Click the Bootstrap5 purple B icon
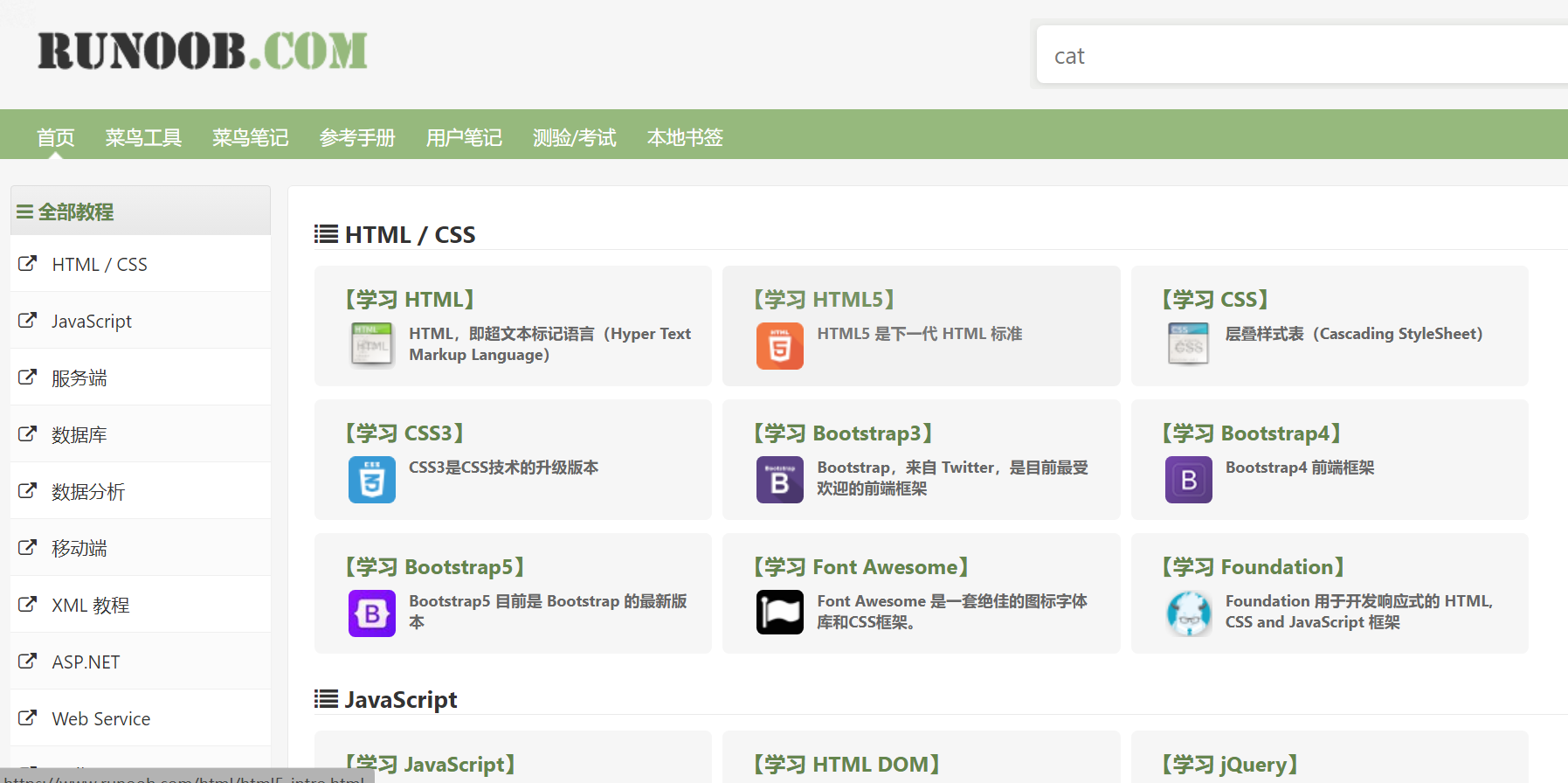The width and height of the screenshot is (1568, 783). point(372,613)
